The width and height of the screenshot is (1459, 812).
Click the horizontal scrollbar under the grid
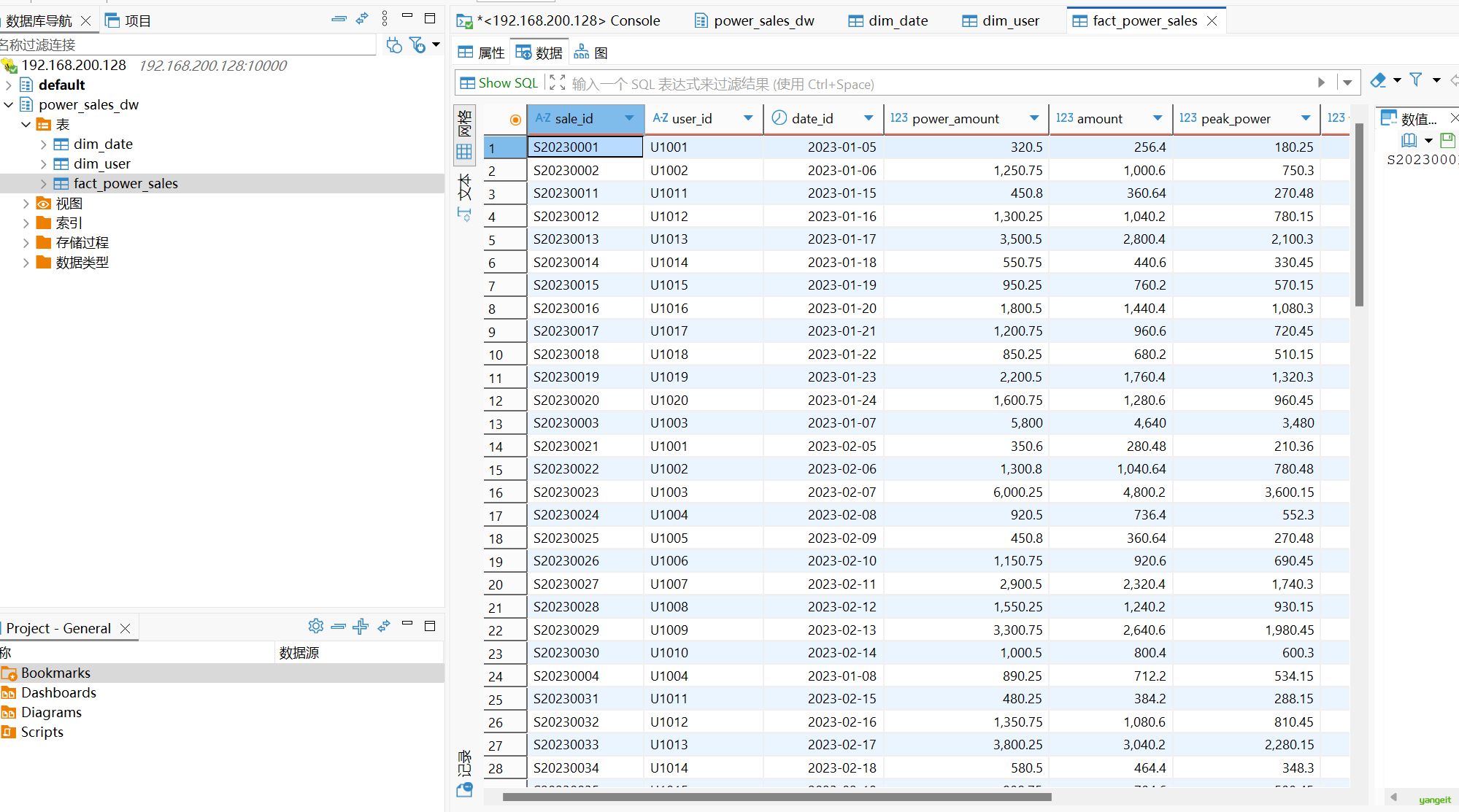pos(777,797)
